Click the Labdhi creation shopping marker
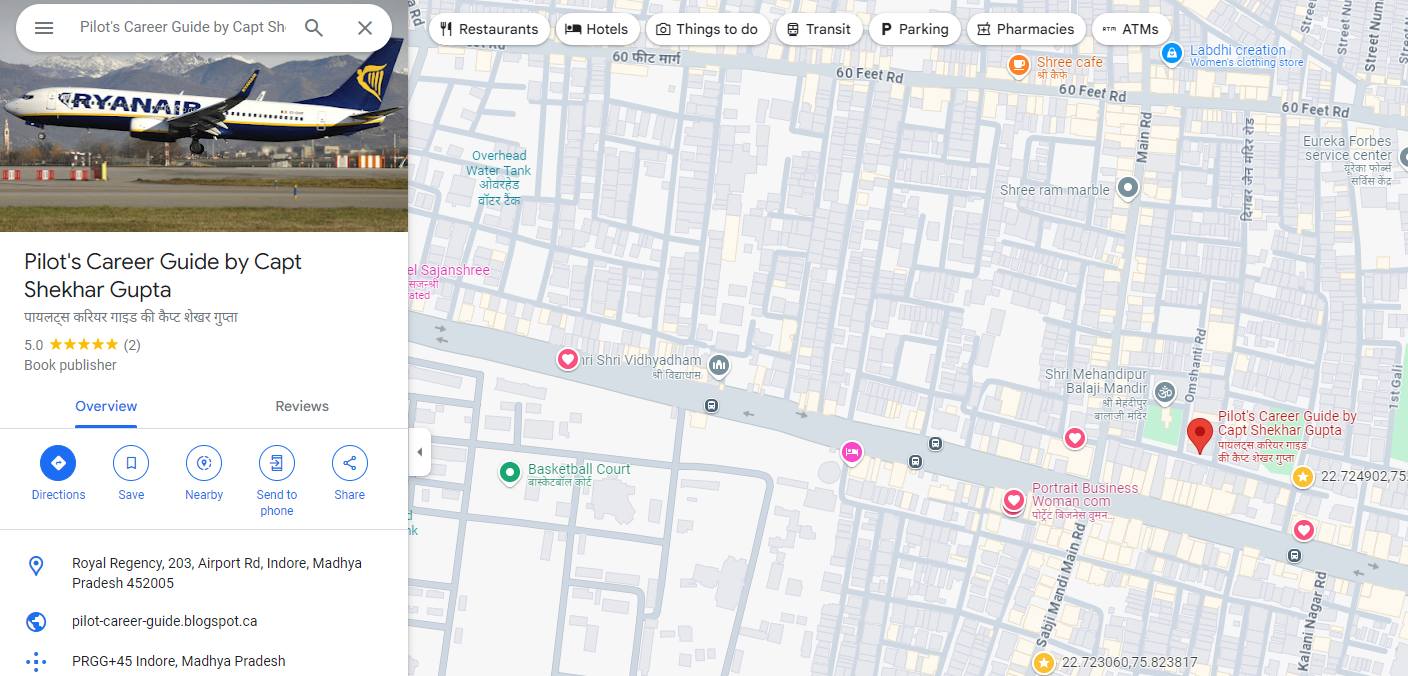Viewport: 1408px width, 676px height. pos(1172,53)
